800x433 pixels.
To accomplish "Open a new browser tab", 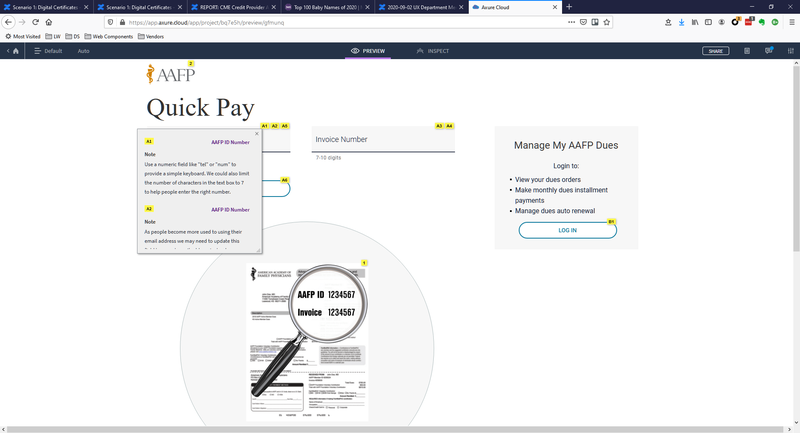I will (569, 7).
